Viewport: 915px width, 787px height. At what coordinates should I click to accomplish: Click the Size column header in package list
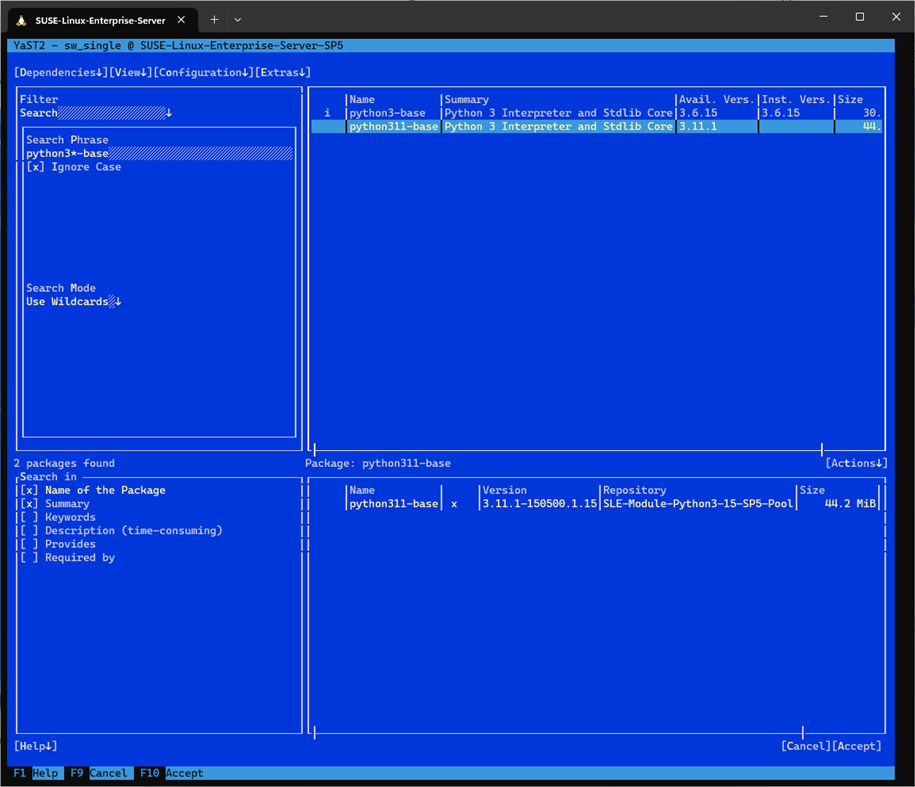point(850,100)
